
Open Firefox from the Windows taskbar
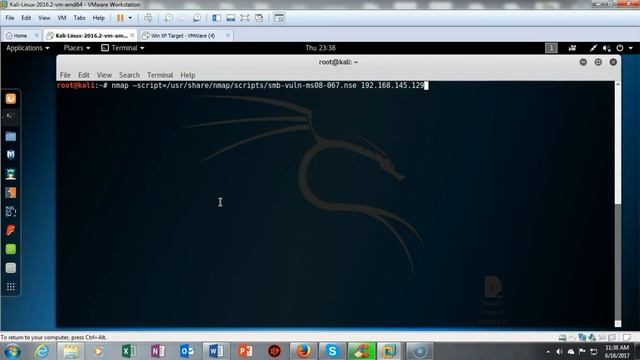pos(303,351)
